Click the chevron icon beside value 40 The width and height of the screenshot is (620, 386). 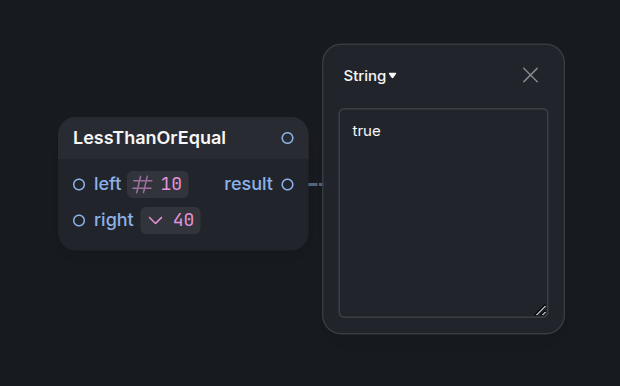(x=155, y=221)
